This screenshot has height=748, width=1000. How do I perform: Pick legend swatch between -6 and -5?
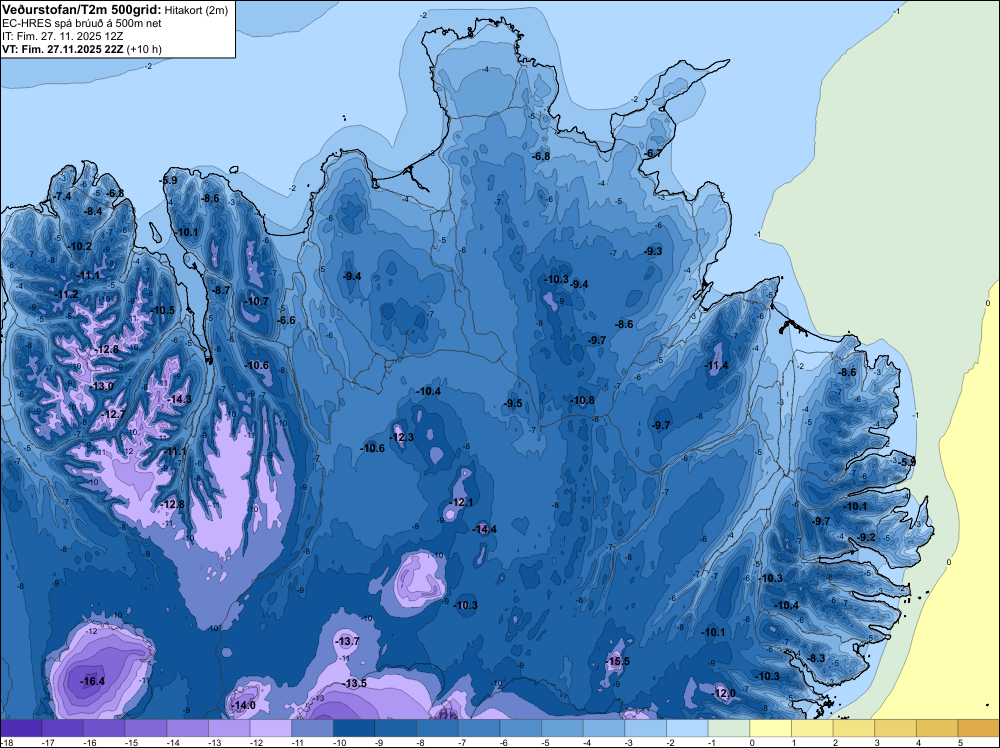520,728
